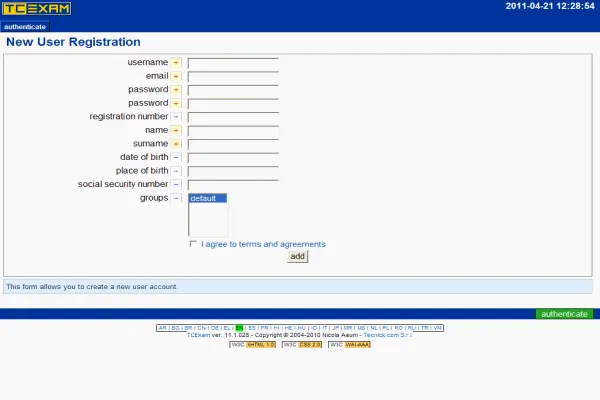Screen dimensions: 600x400
Task: Open the authenticate tab at top left
Action: 25,26
